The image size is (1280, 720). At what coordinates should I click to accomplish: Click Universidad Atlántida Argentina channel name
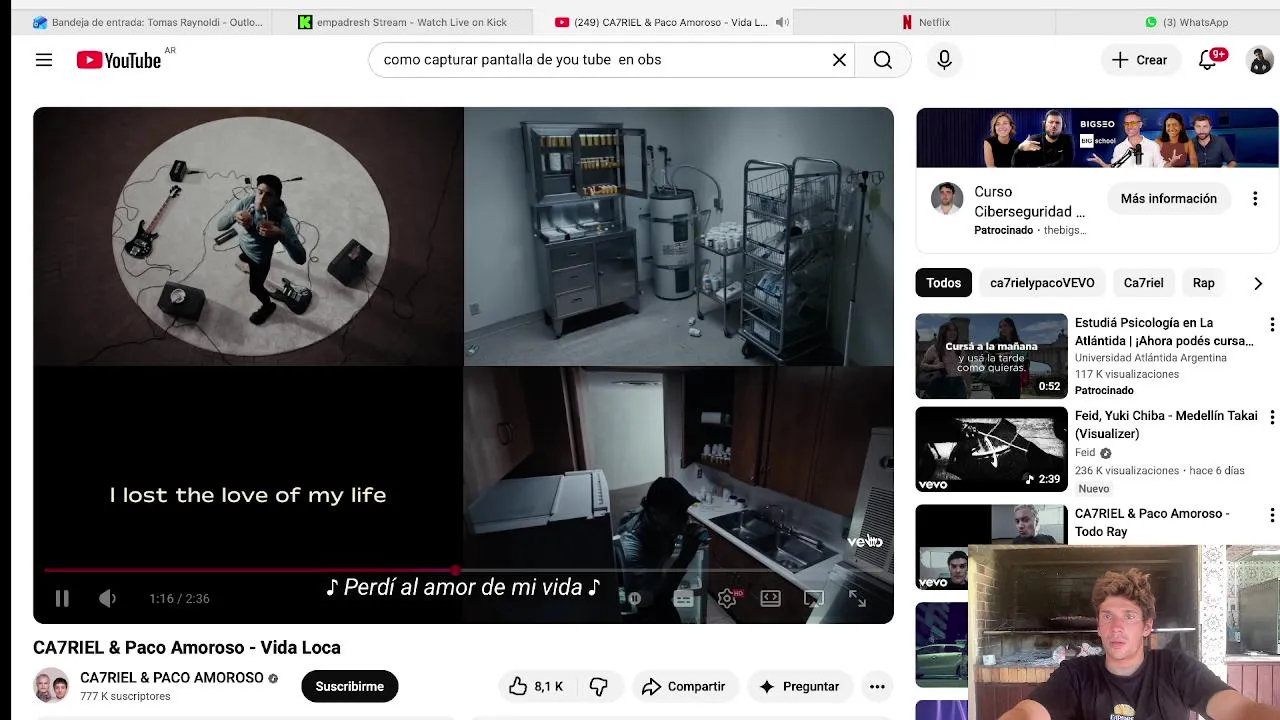point(1150,358)
